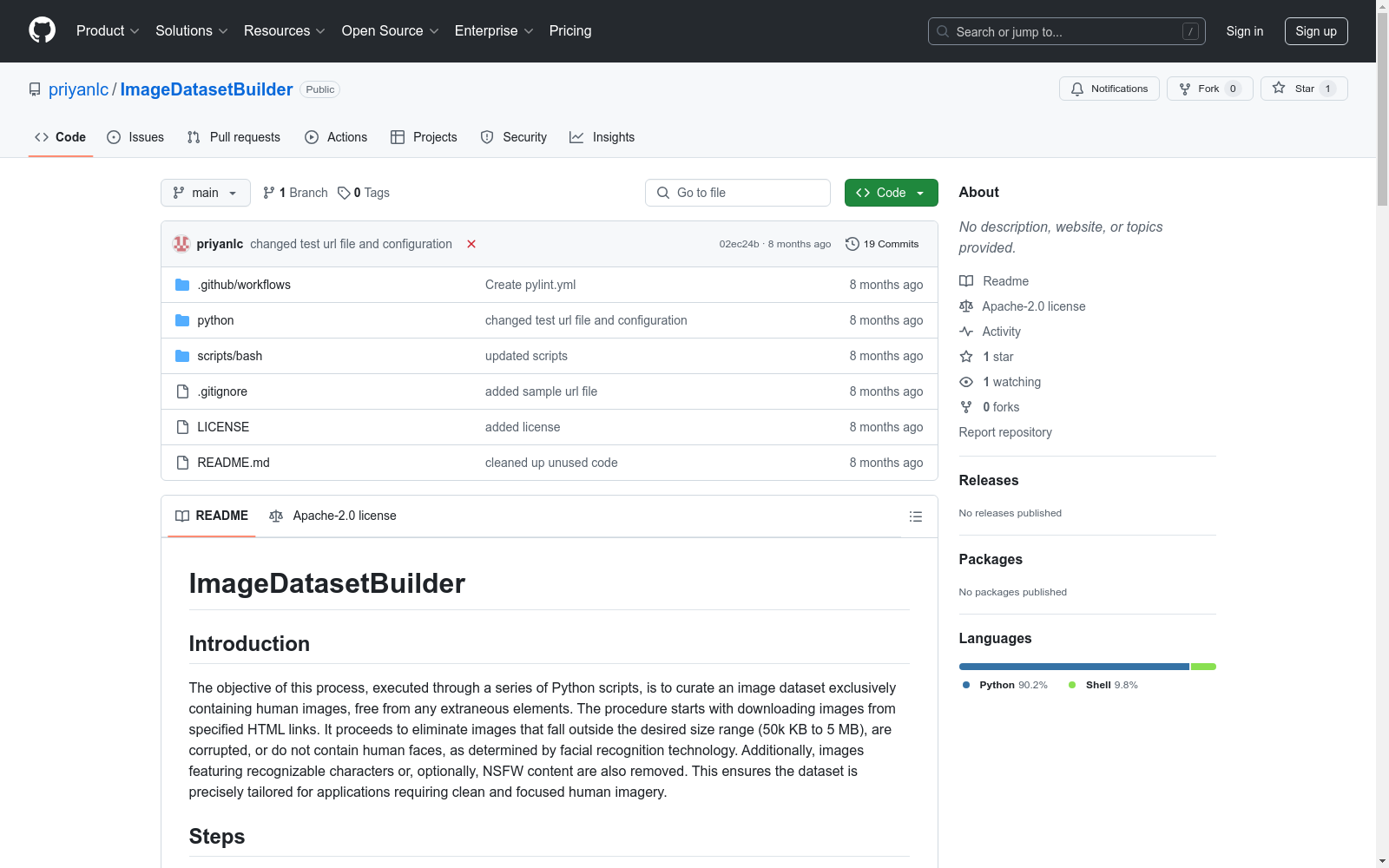The image size is (1389, 868).
Task: Click the Python segment of language bar
Action: (x=1074, y=667)
